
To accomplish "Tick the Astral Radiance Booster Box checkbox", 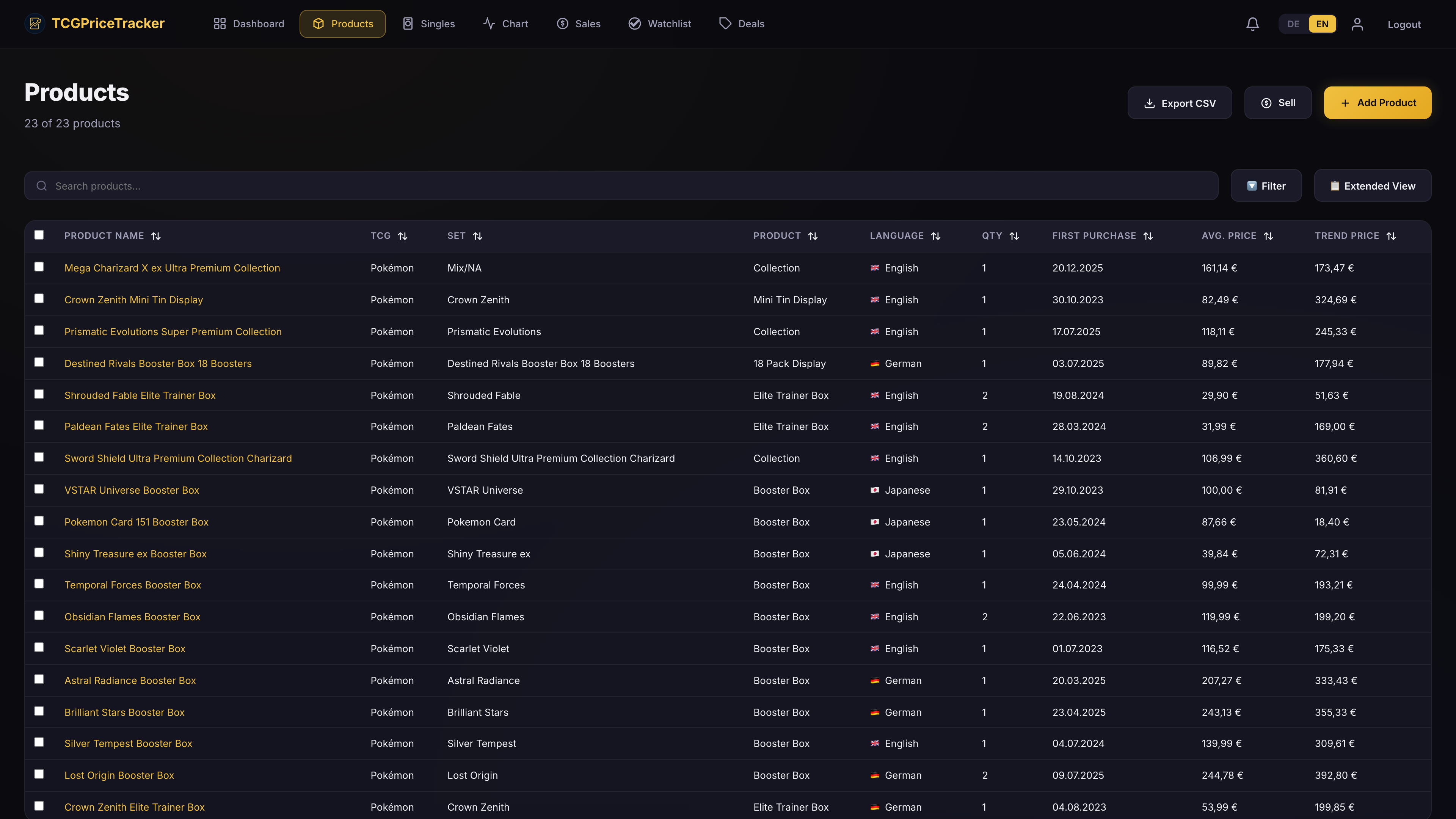I will tap(39, 679).
